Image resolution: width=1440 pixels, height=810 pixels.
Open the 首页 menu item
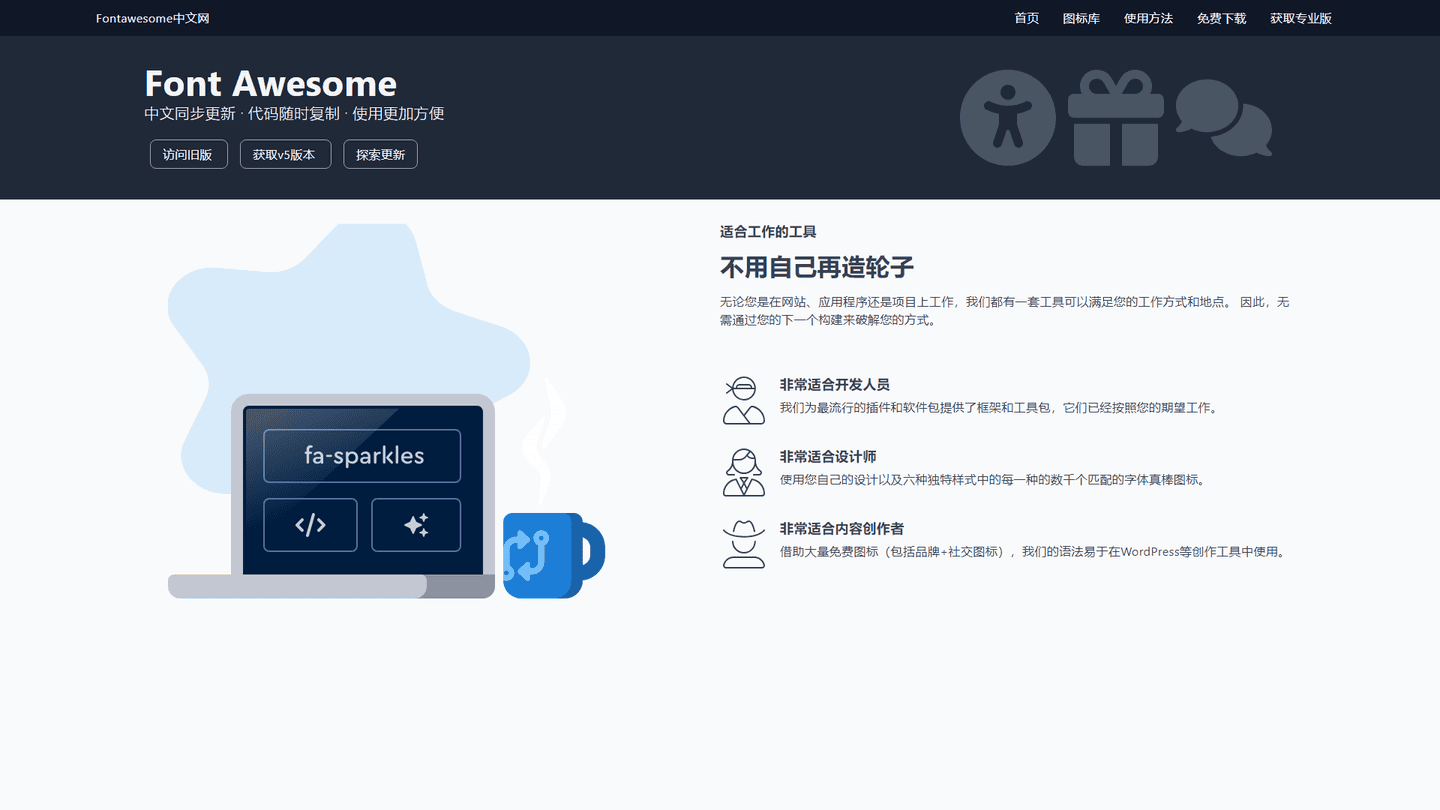pos(1027,18)
